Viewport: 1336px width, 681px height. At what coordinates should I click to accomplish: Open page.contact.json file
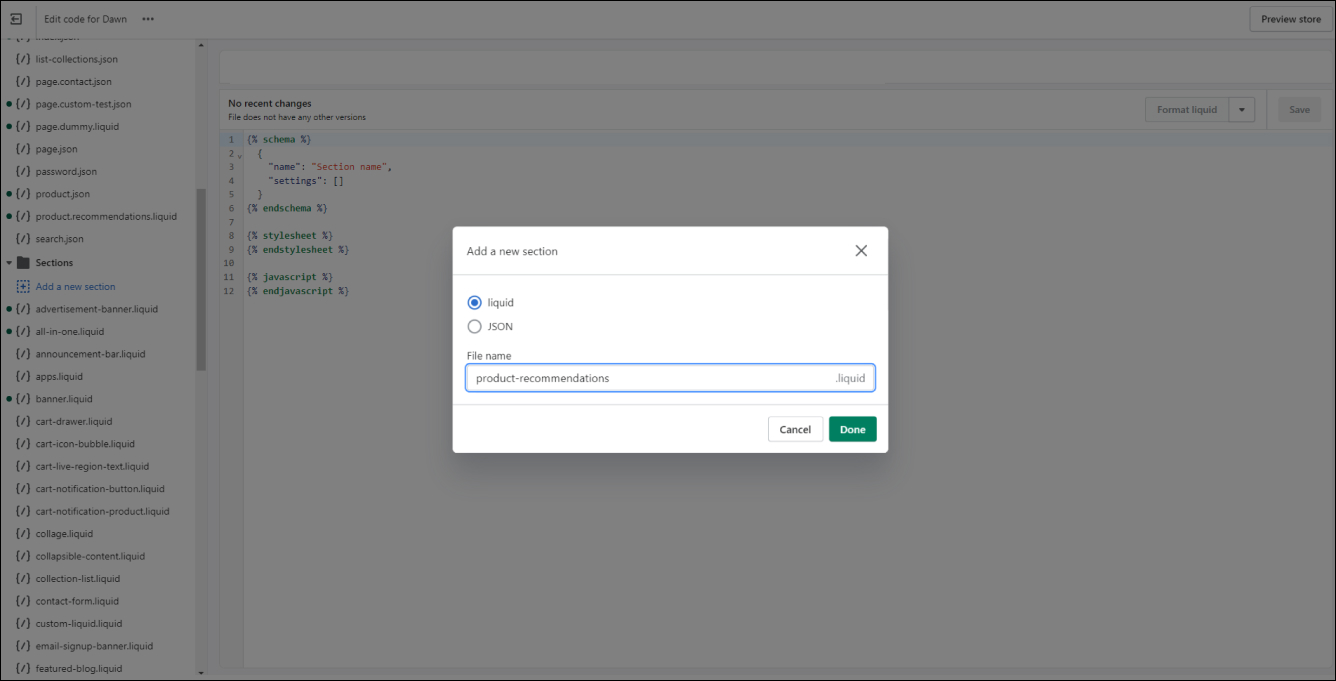(73, 82)
